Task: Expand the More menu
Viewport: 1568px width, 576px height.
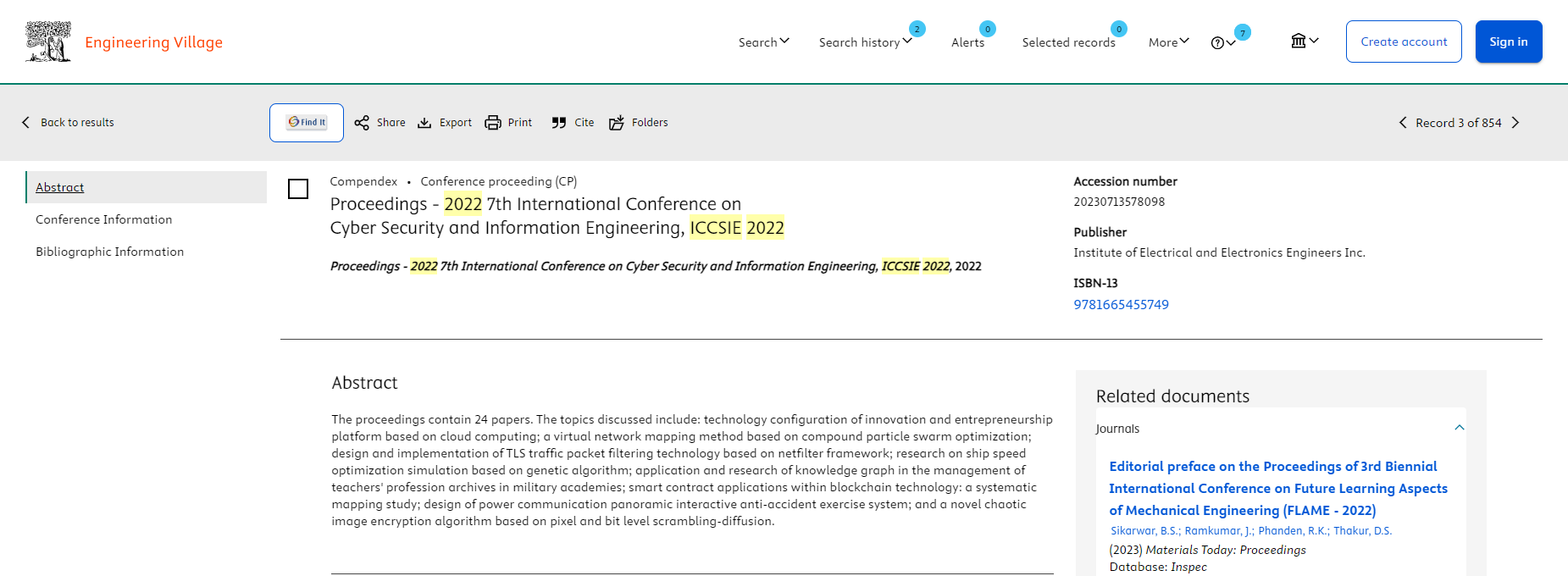Action: click(x=1168, y=42)
